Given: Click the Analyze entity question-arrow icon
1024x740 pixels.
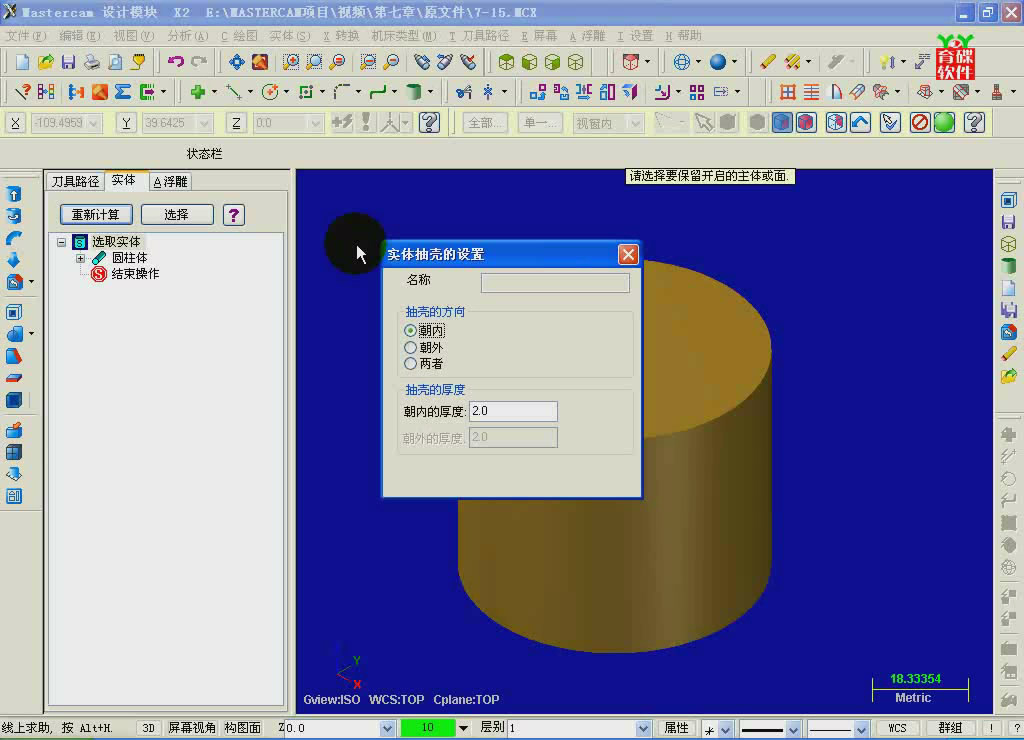Looking at the screenshot, I should tap(22, 92).
